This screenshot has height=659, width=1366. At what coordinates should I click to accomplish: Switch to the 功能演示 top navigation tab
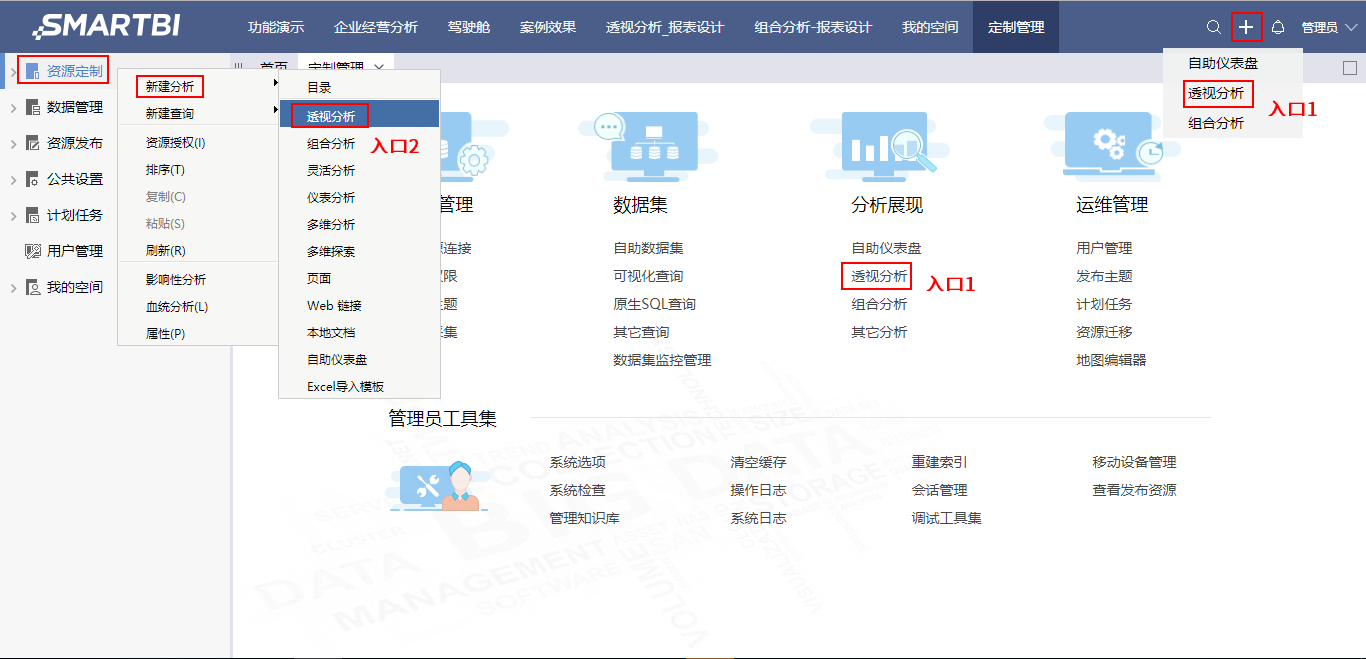pyautogui.click(x=276, y=27)
